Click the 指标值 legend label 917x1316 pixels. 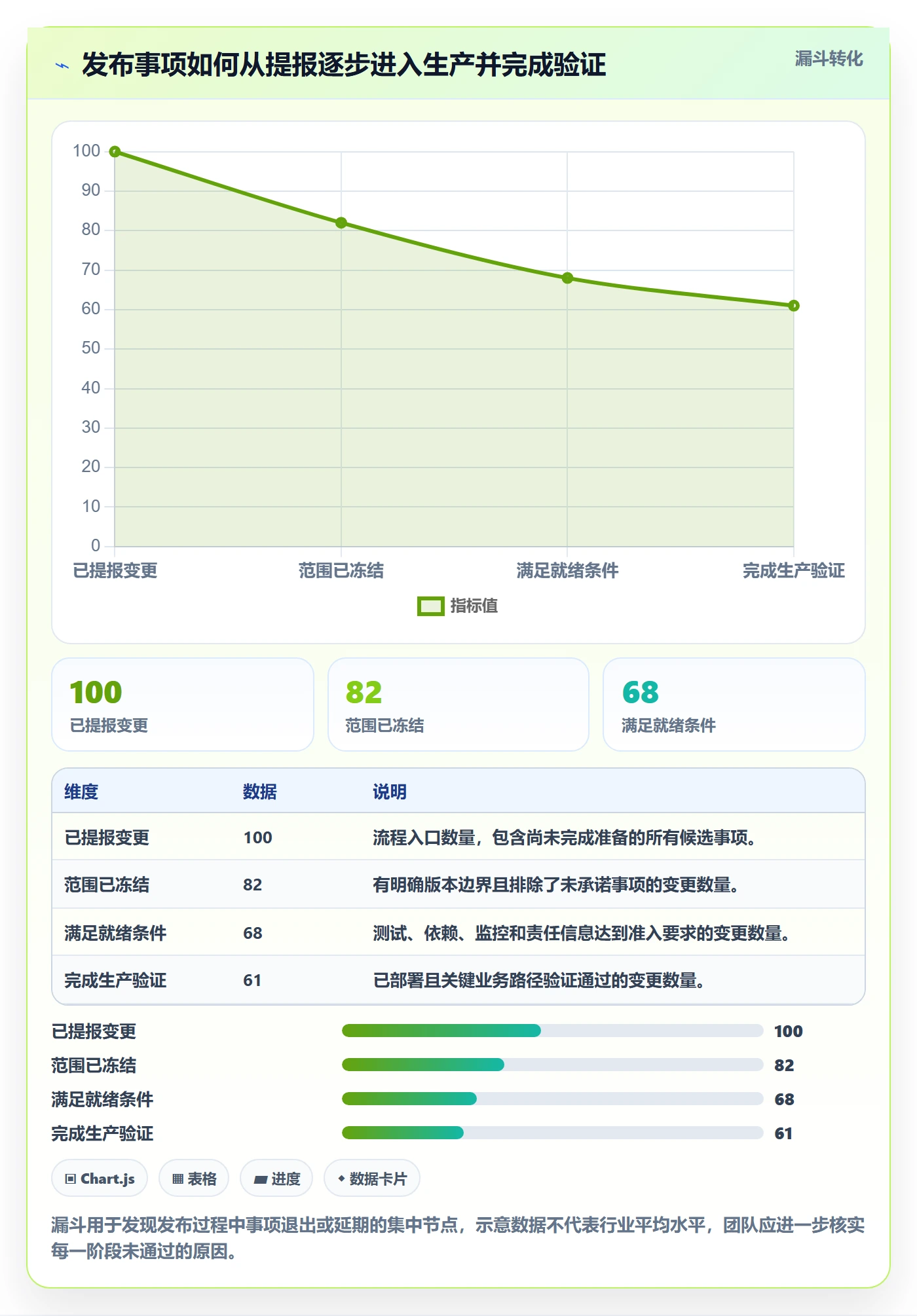pyautogui.click(x=474, y=606)
